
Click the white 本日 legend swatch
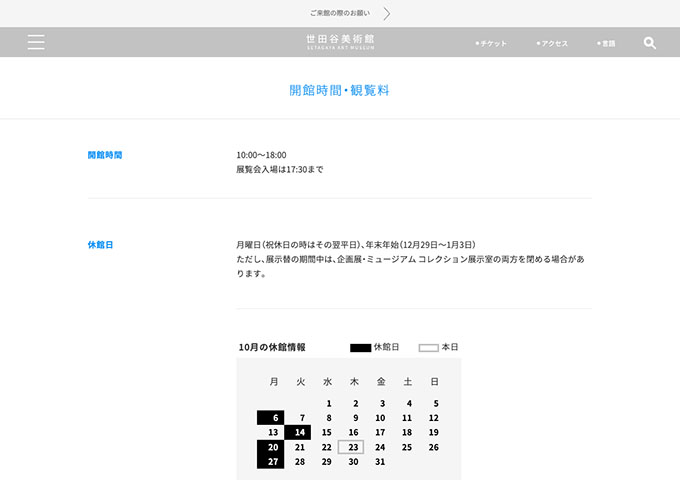[428, 348]
